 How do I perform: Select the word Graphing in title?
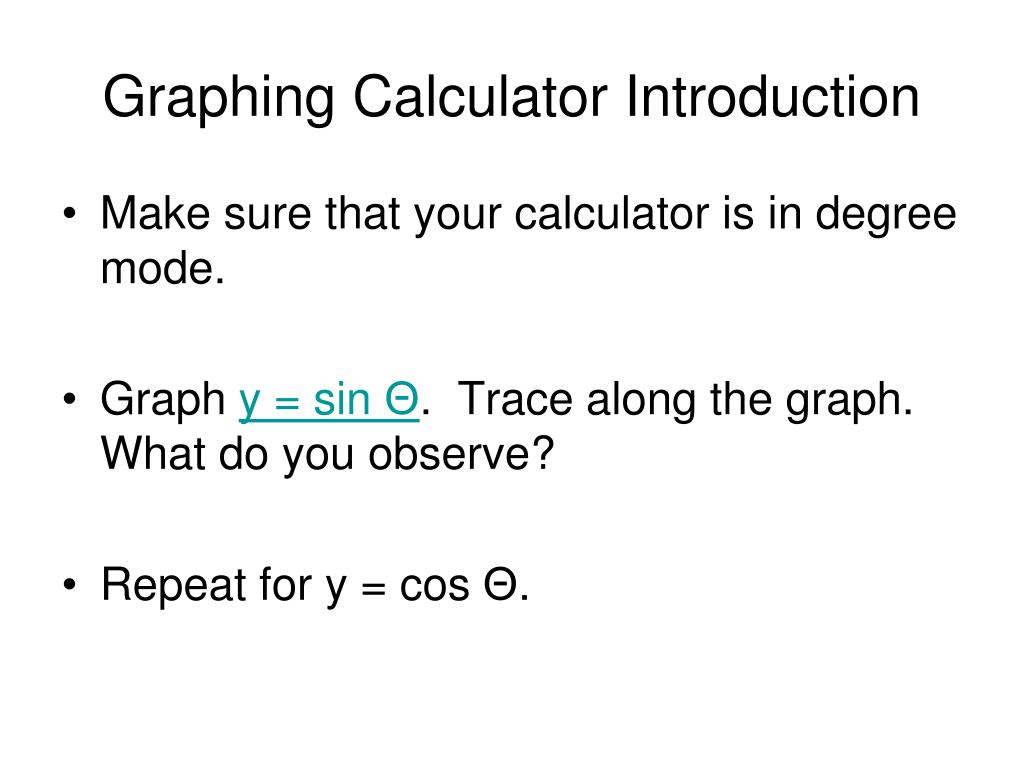(x=219, y=98)
